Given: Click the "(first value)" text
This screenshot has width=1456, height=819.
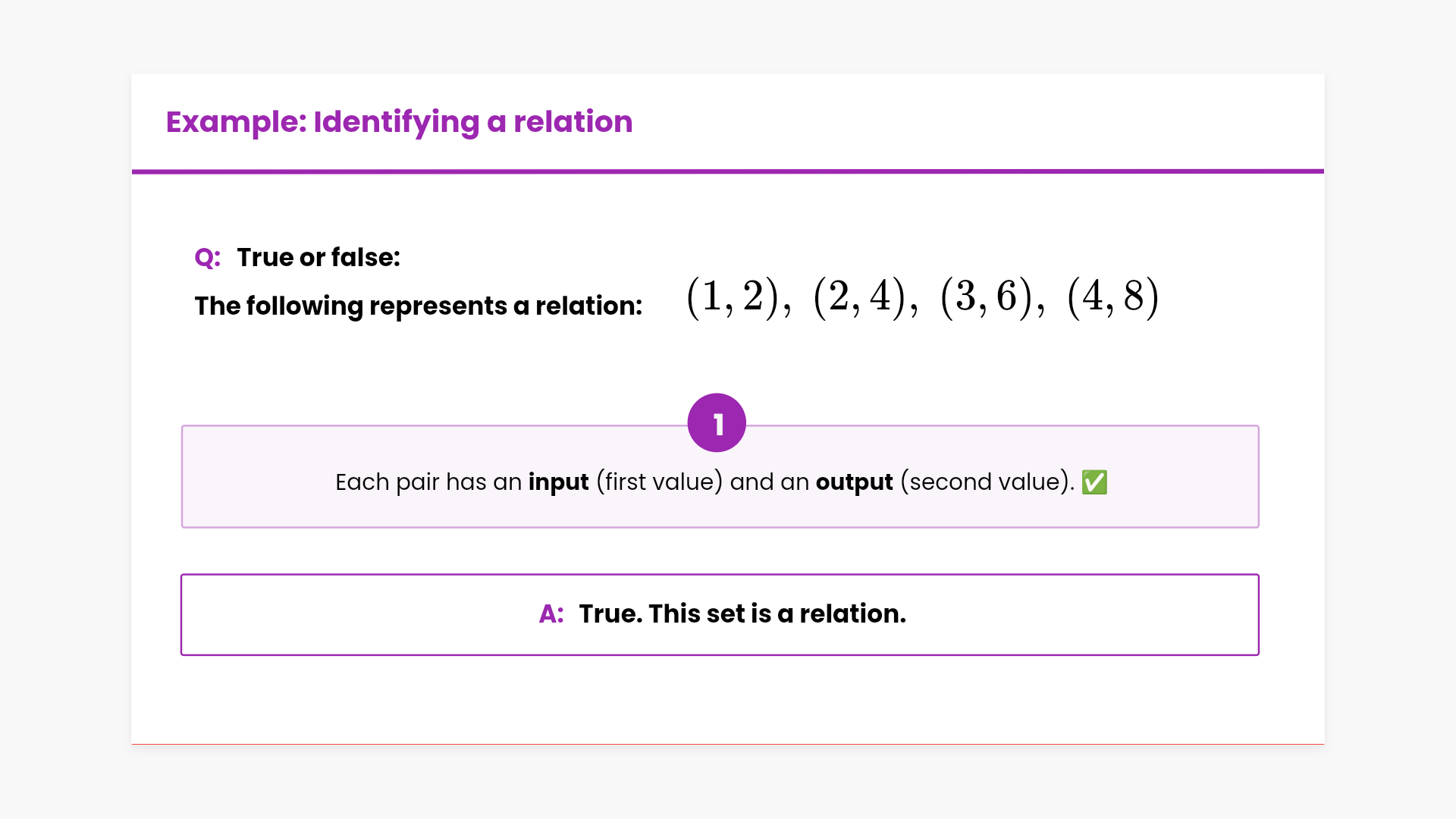Looking at the screenshot, I should (x=659, y=482).
